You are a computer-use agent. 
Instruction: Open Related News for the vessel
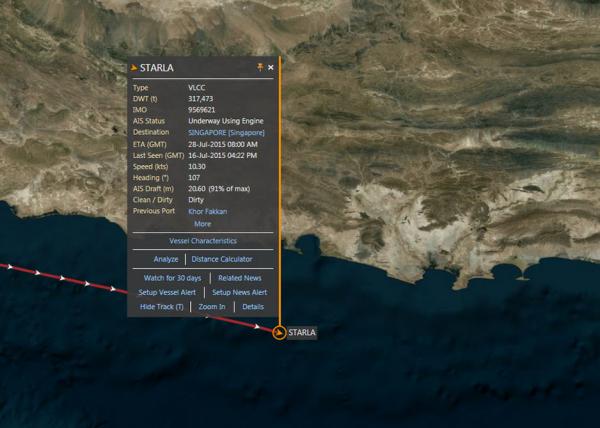(240, 277)
